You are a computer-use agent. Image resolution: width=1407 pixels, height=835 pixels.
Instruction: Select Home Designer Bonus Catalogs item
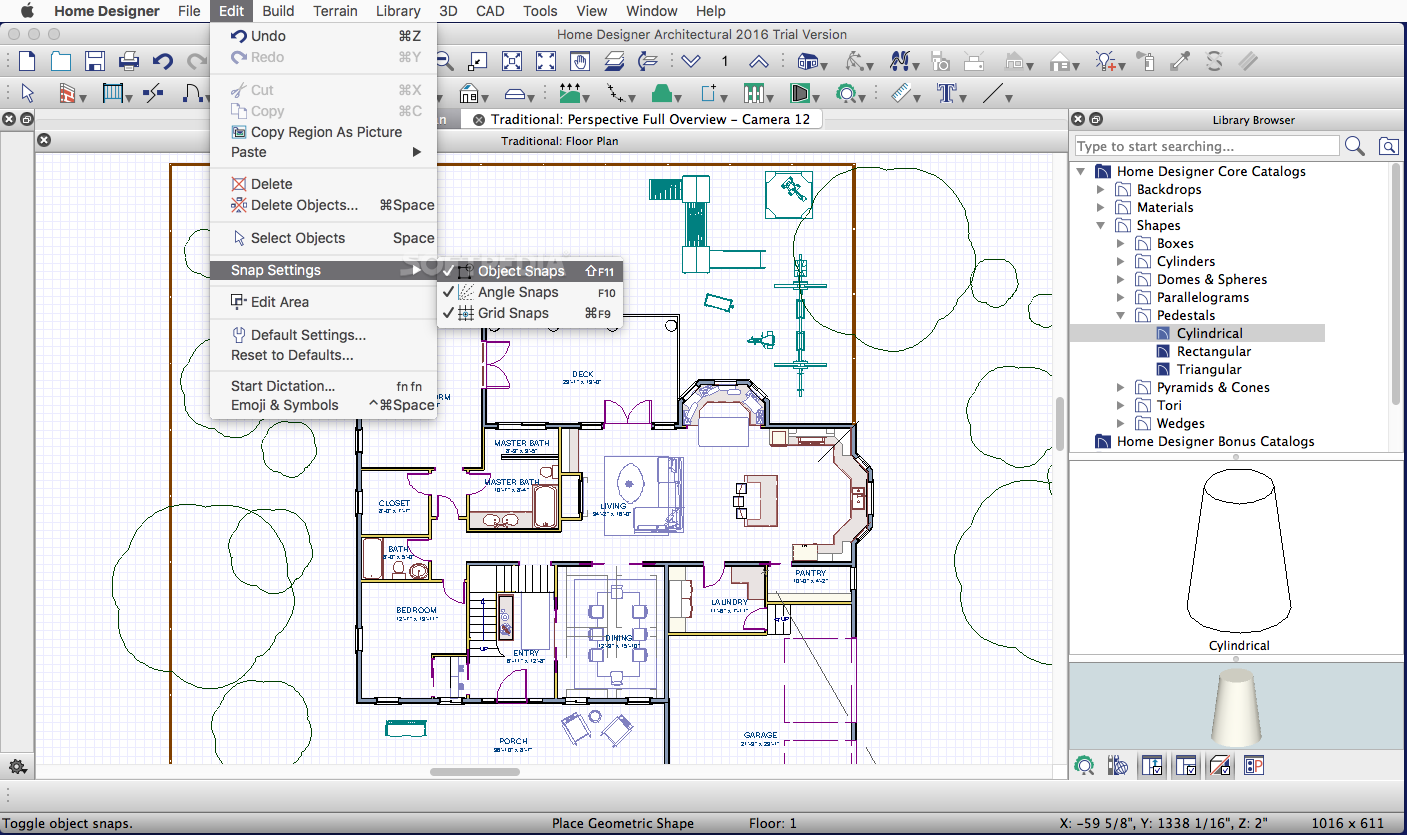coord(1215,441)
